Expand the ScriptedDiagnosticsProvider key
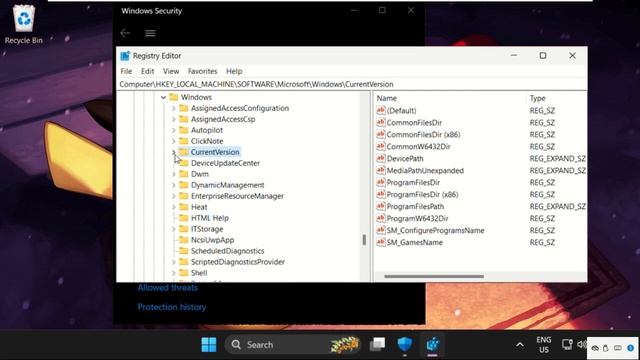 173,262
